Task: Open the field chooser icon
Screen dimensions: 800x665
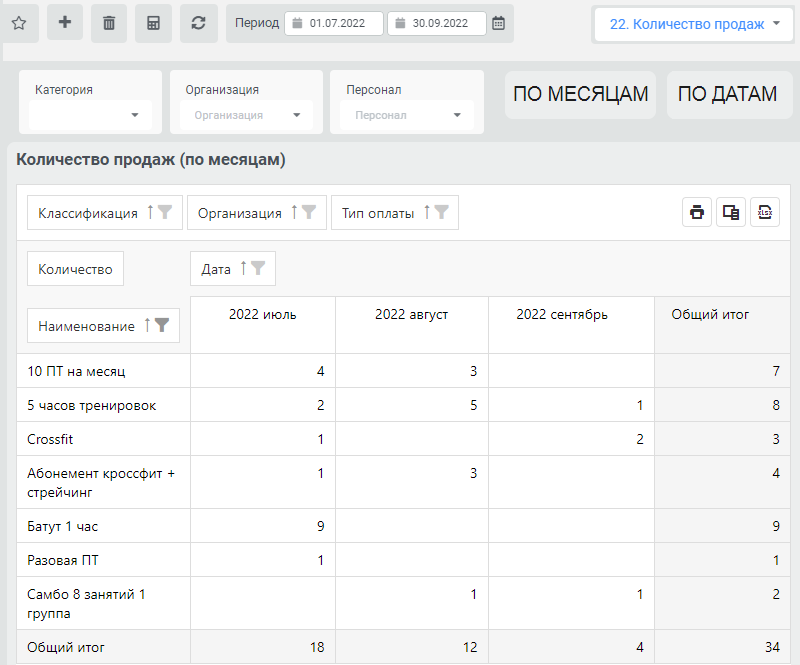Action: click(731, 212)
